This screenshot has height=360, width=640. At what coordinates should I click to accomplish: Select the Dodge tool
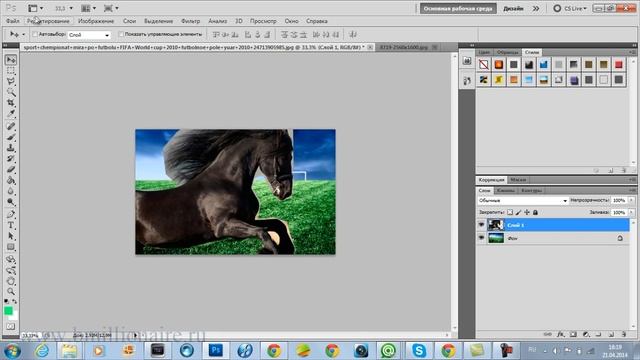(x=11, y=201)
